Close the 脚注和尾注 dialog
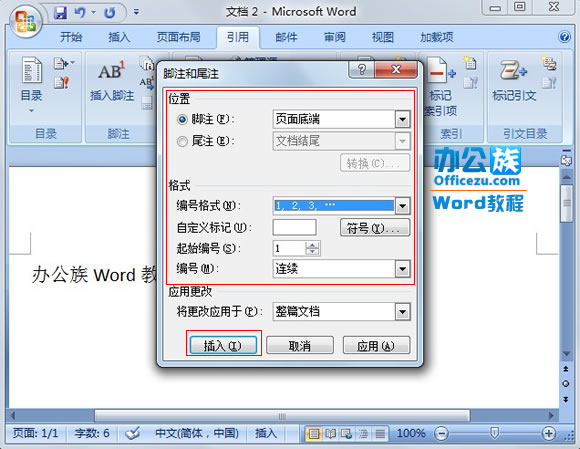 (x=396, y=70)
